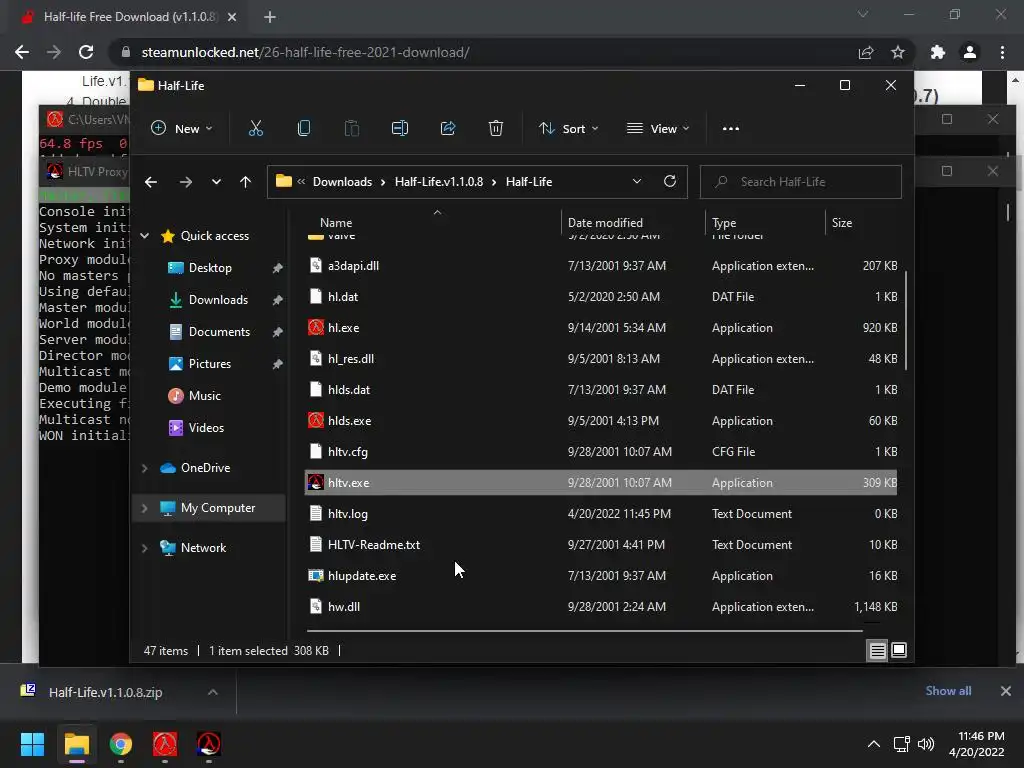1024x768 pixels.
Task: Select the hl.exe application icon
Action: 315,328
